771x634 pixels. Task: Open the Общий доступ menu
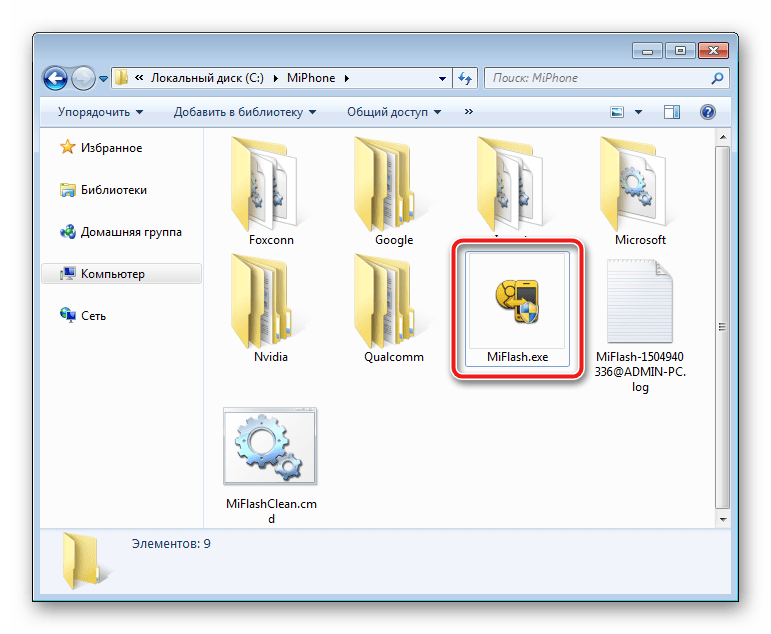click(x=394, y=112)
